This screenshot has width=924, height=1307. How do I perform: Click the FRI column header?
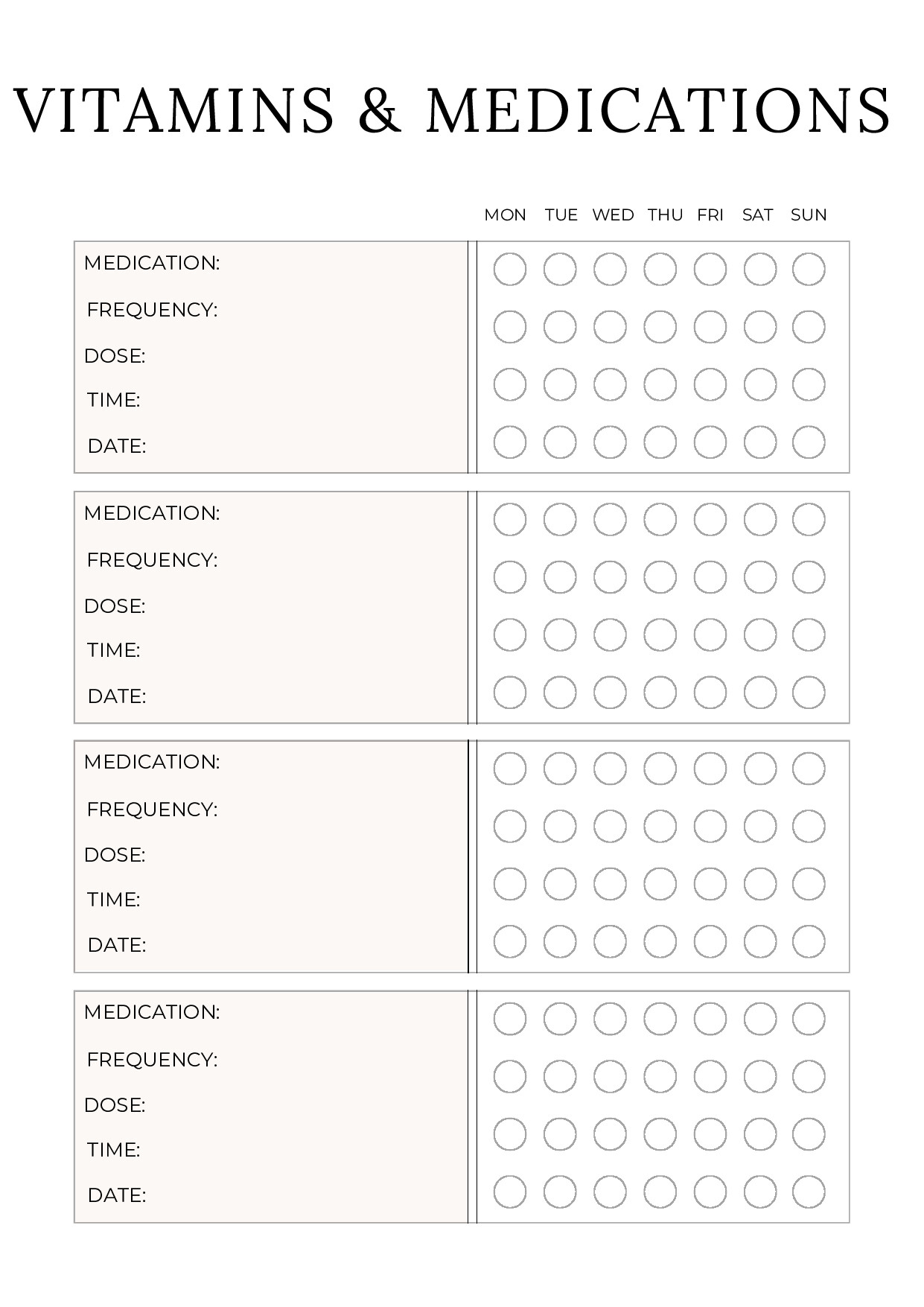coord(710,215)
